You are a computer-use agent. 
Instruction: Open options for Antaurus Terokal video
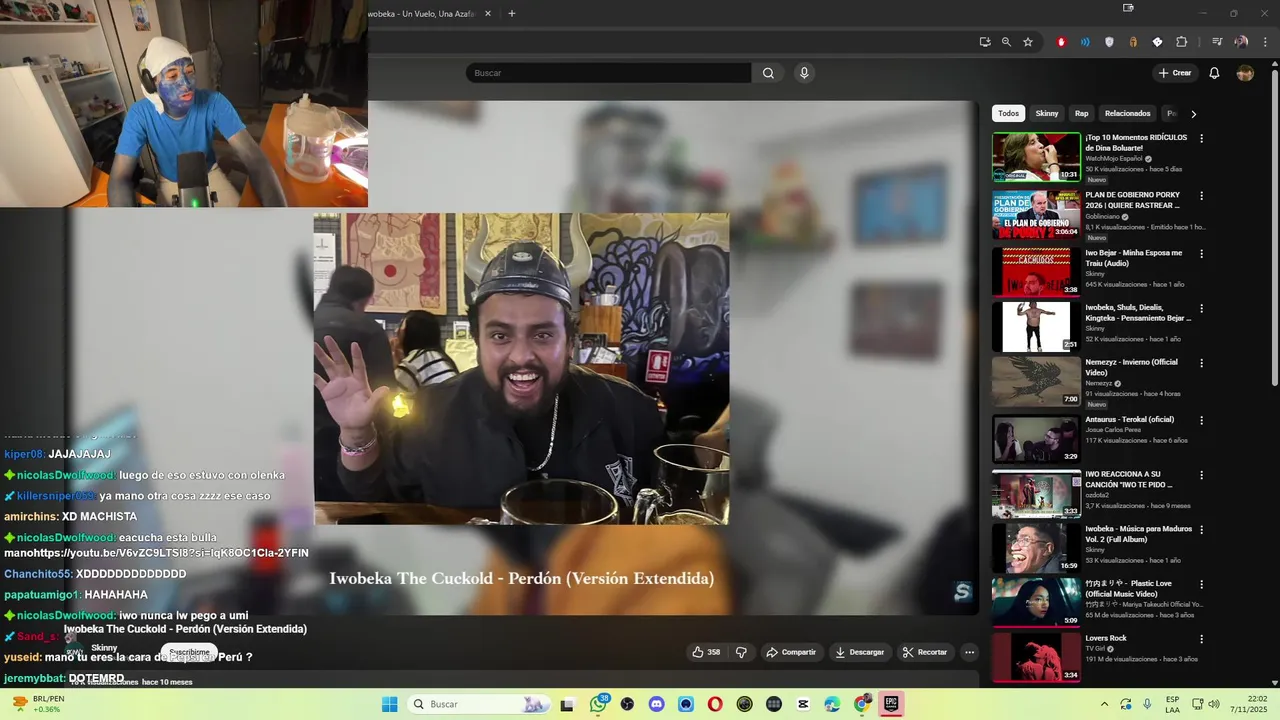[1201, 421]
